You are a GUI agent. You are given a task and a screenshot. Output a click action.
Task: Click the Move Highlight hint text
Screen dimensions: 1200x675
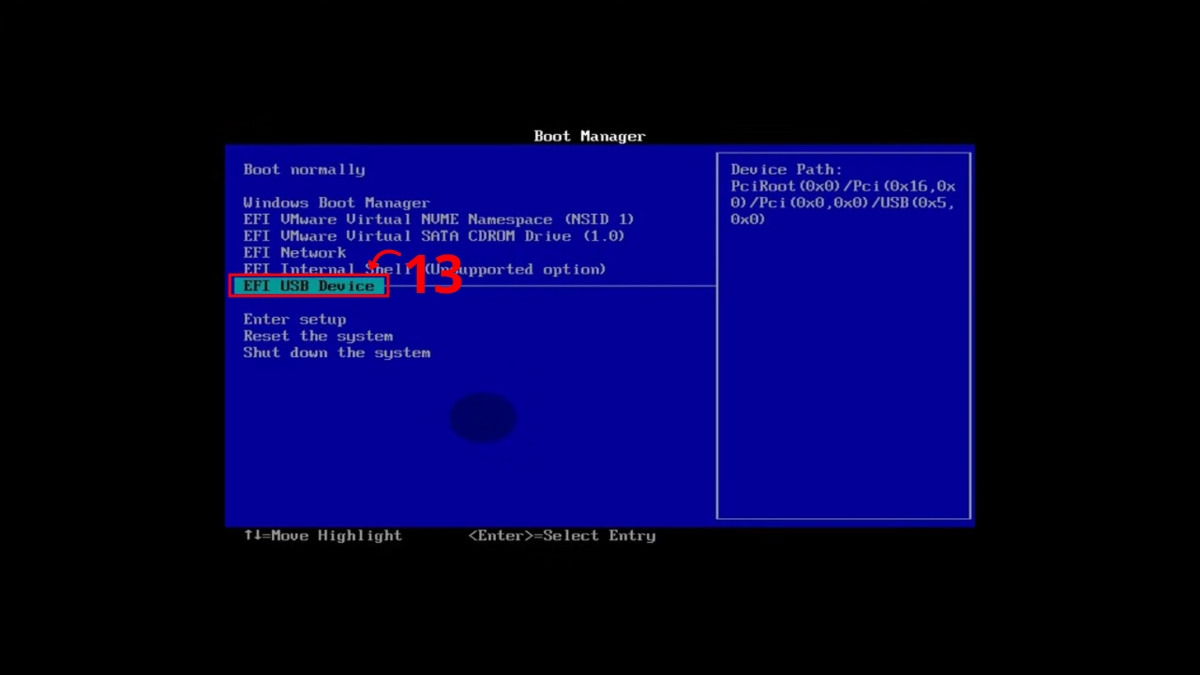coord(322,536)
